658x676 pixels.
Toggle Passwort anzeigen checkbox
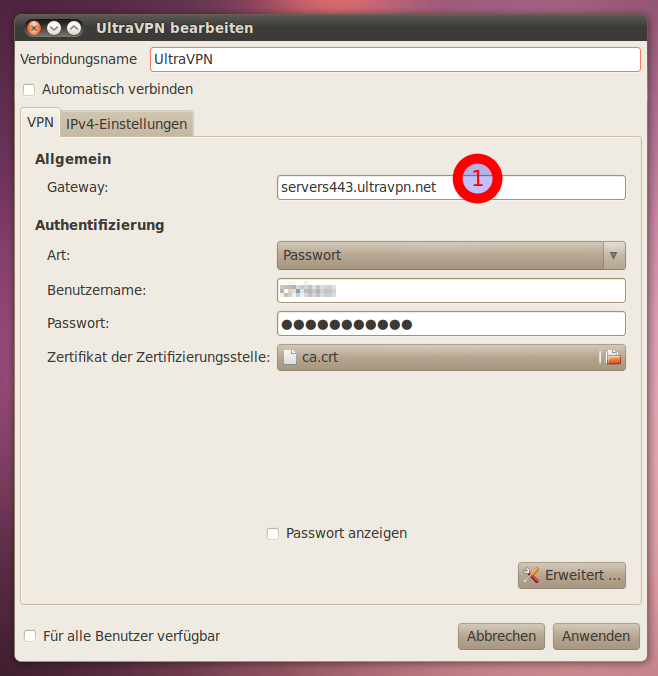(x=273, y=534)
